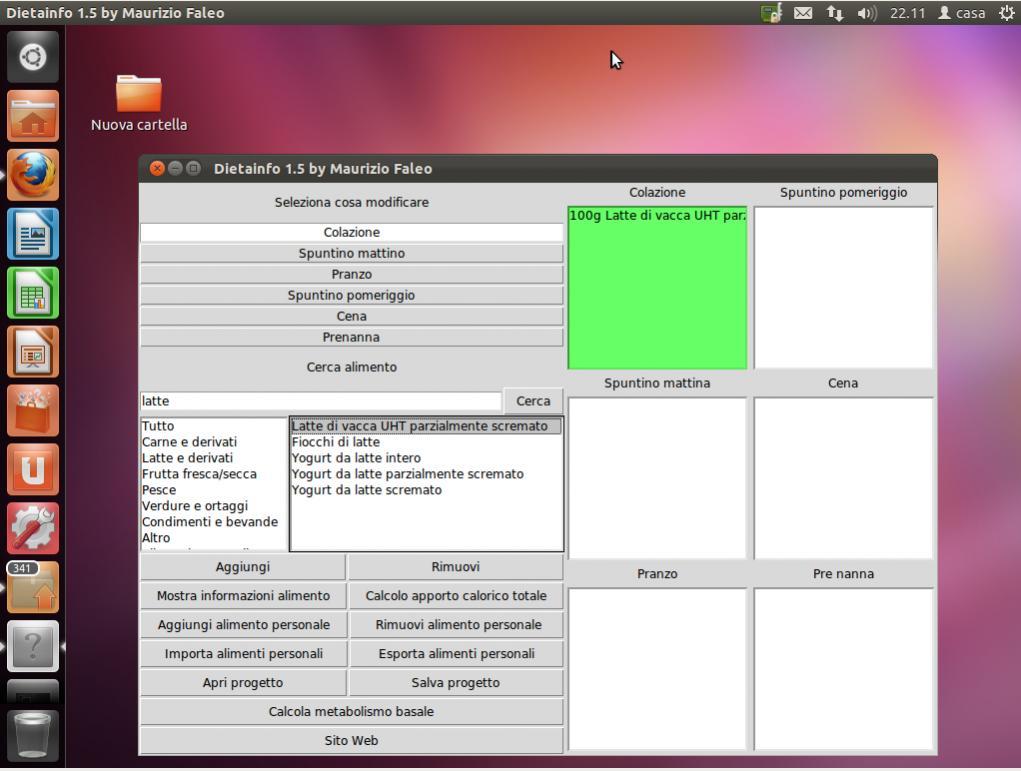
Task: Select the Pranzo meal option
Action: tap(351, 274)
